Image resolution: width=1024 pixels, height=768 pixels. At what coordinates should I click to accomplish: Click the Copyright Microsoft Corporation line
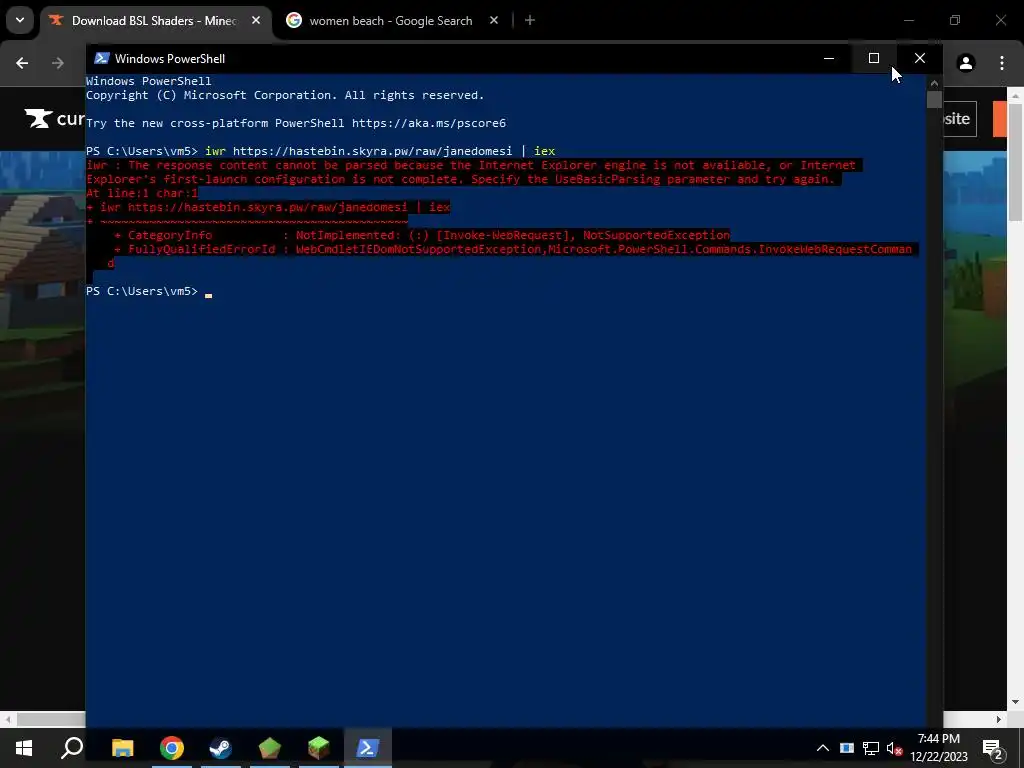click(x=285, y=95)
